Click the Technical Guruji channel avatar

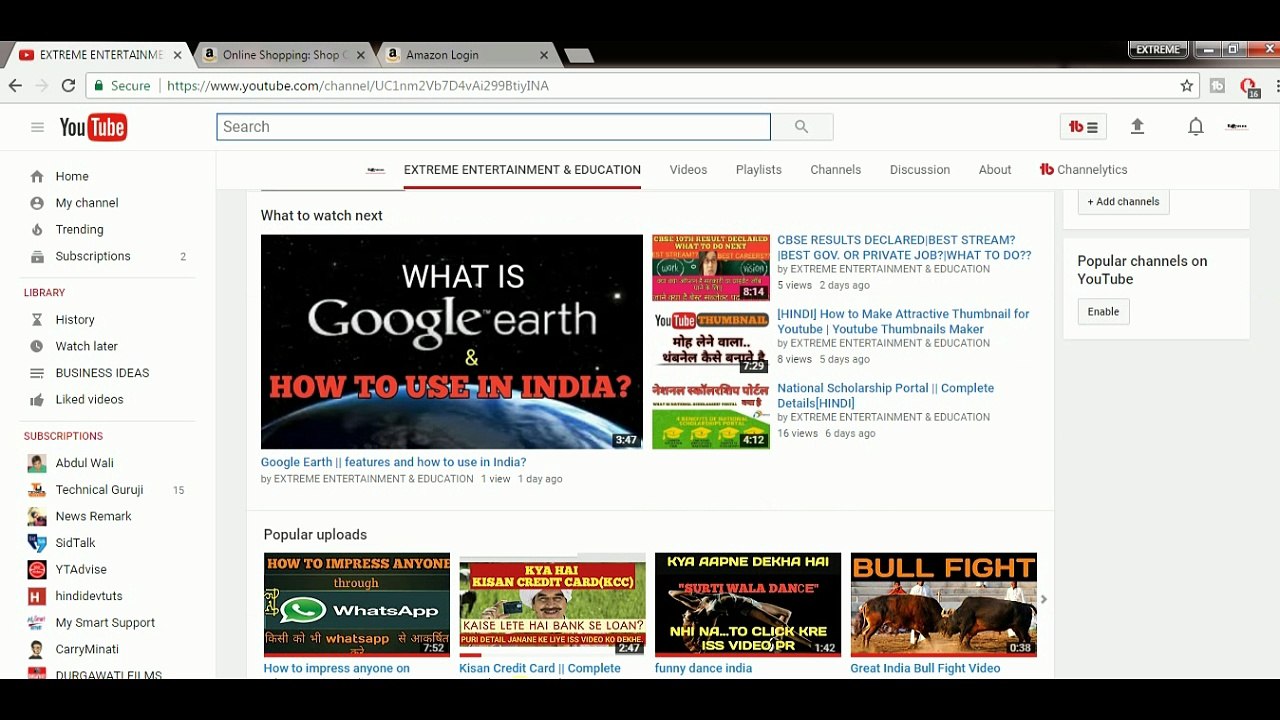coord(37,490)
